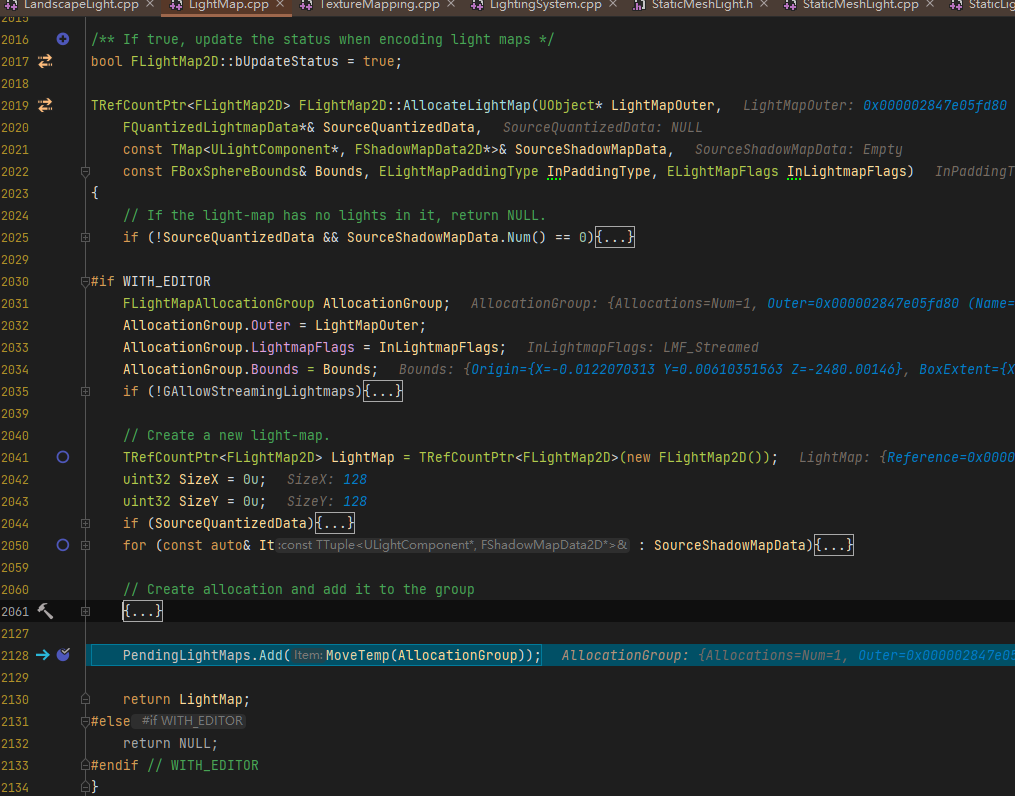1015x796 pixels.
Task: Switch to the LightMap.cpp tab
Action: pyautogui.click(x=229, y=5)
